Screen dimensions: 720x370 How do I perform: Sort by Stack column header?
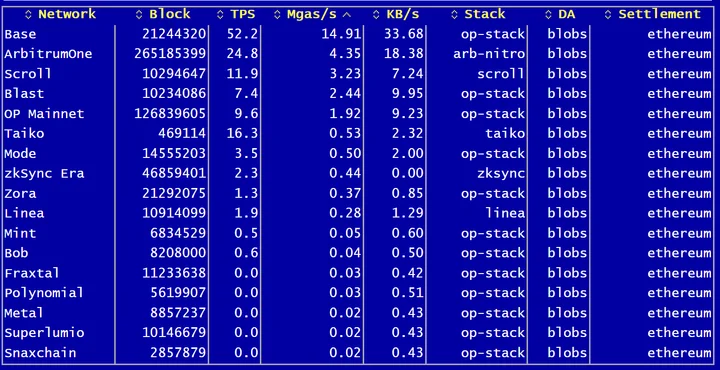(x=478, y=14)
